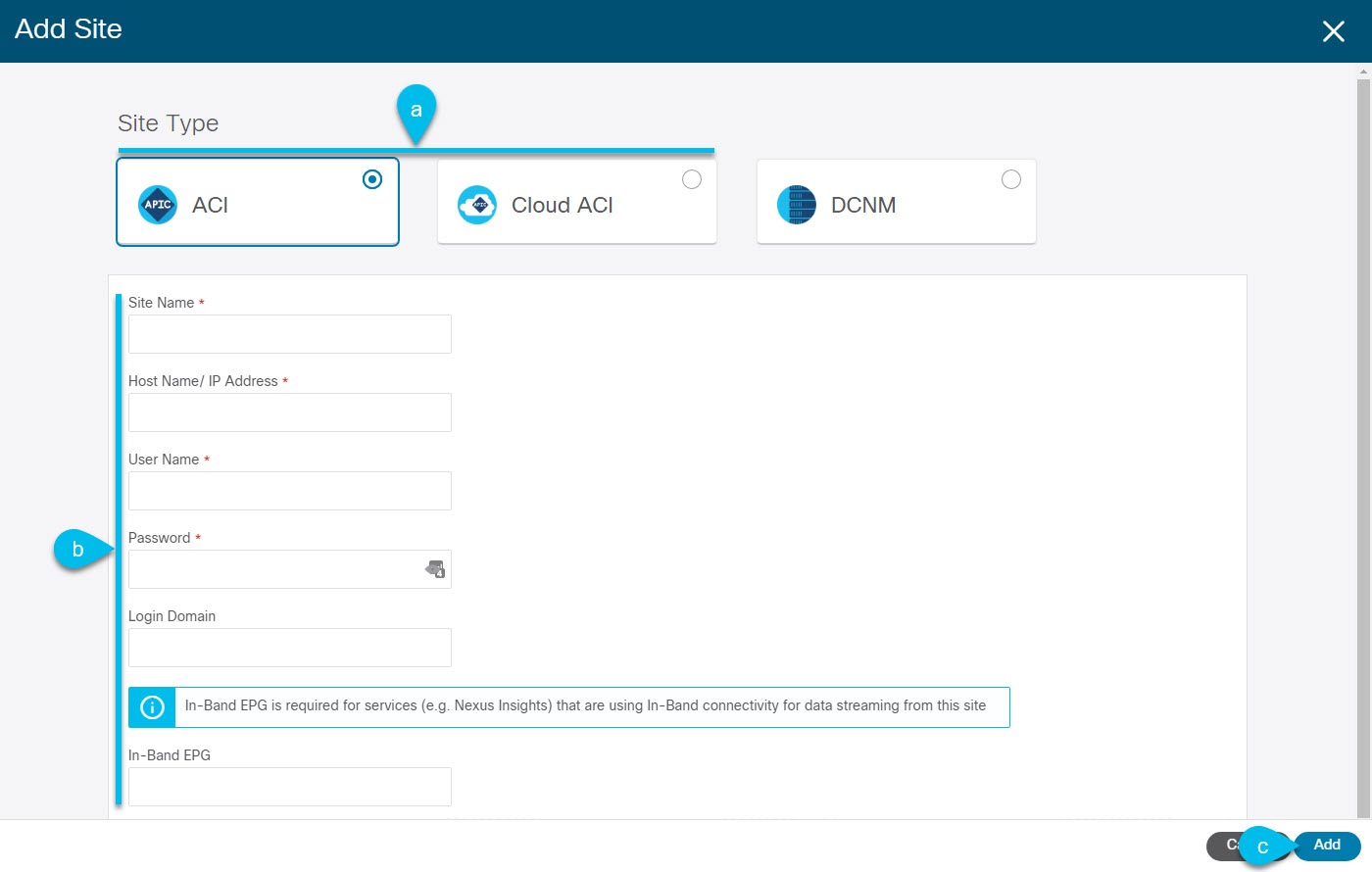Focus the User Name input field
The image size is (1372, 872).
click(290, 491)
